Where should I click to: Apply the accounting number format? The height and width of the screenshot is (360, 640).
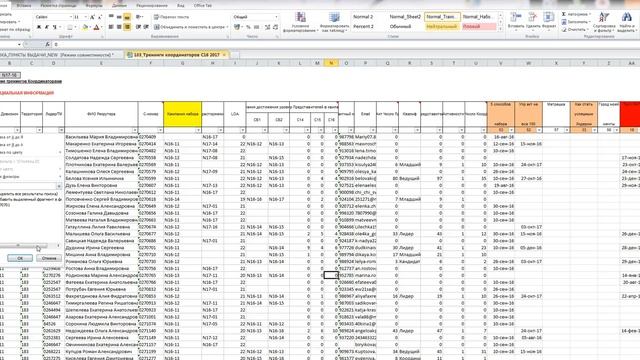tap(237, 27)
